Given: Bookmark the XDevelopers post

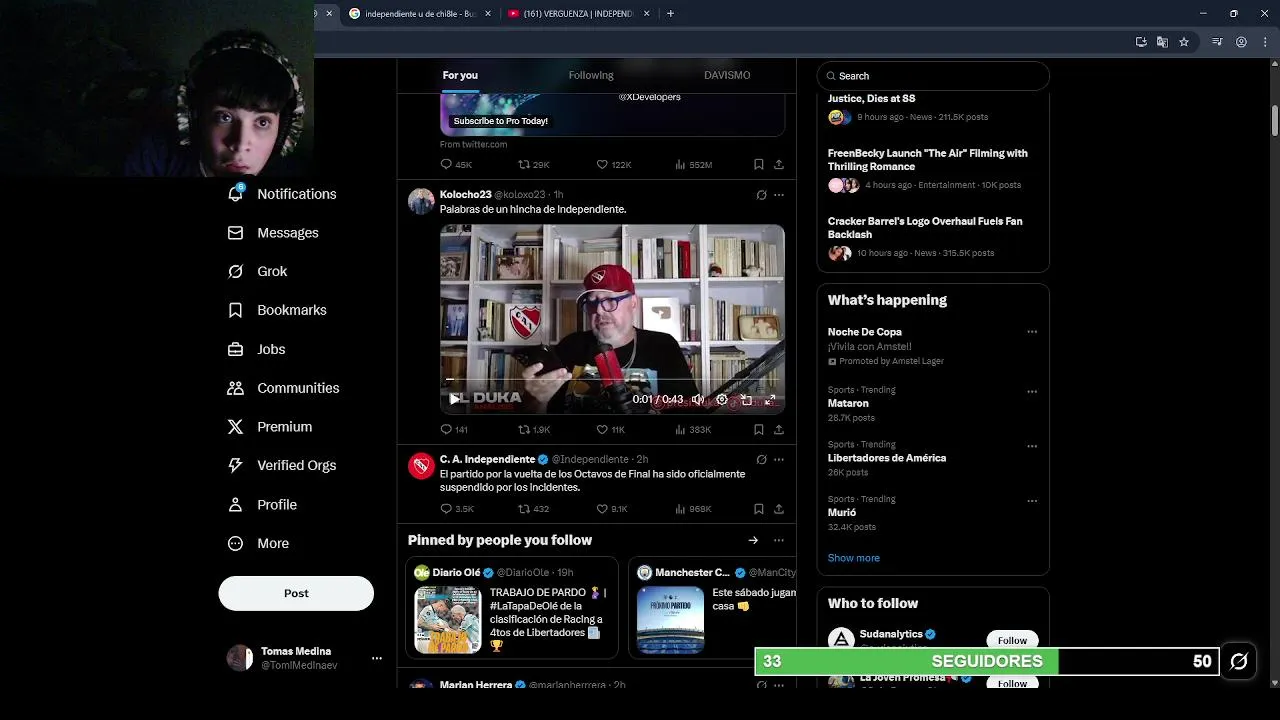Looking at the screenshot, I should point(758,164).
